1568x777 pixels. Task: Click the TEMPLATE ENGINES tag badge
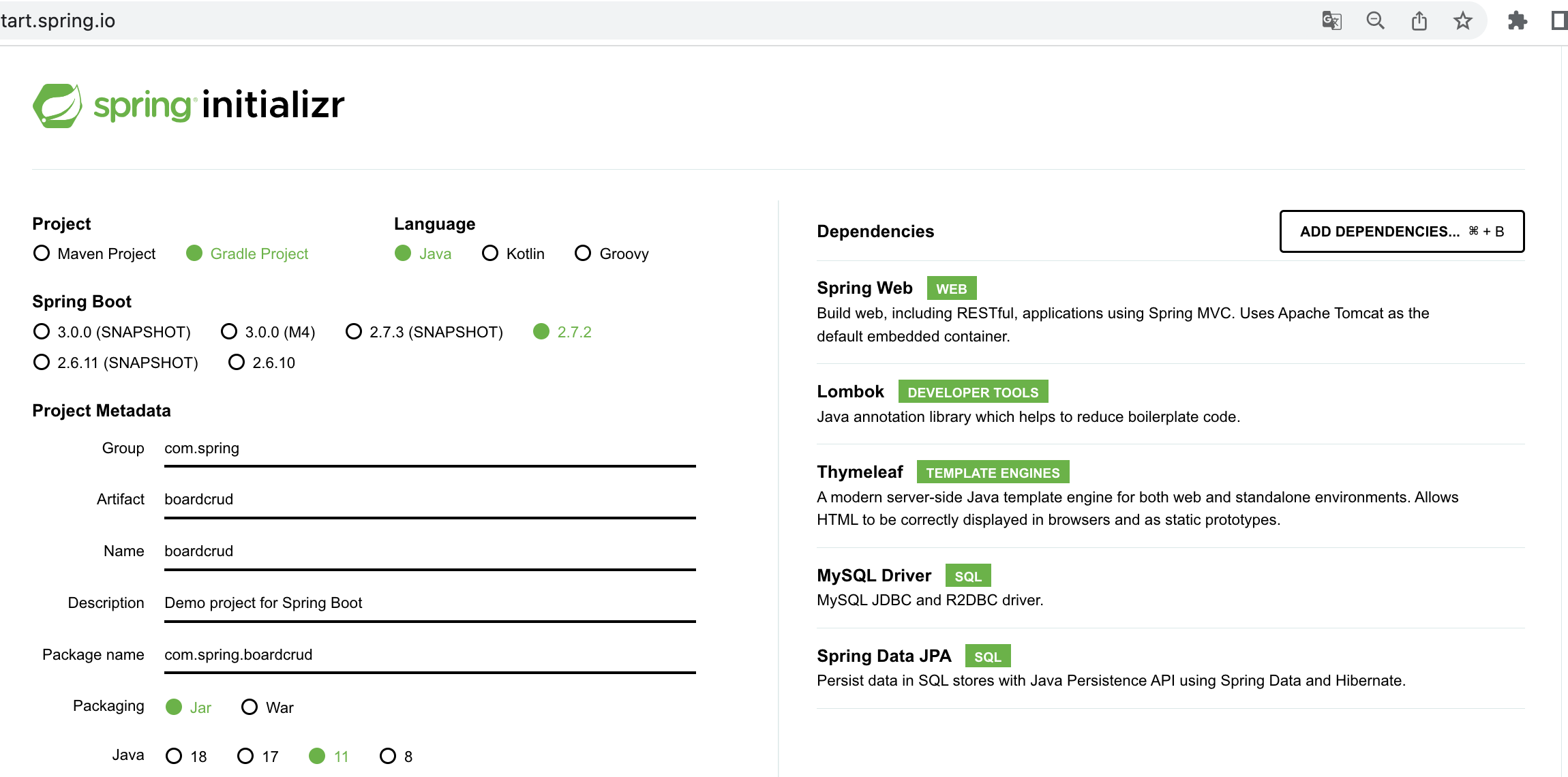[x=993, y=472]
